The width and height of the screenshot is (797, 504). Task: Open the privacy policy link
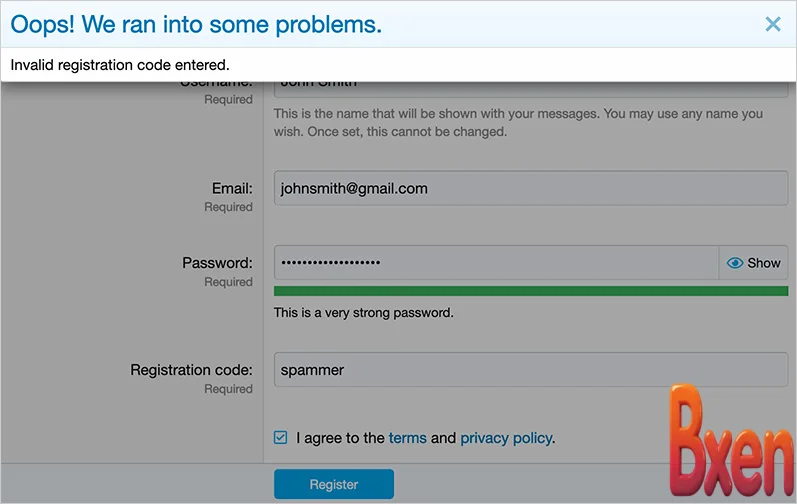click(506, 438)
